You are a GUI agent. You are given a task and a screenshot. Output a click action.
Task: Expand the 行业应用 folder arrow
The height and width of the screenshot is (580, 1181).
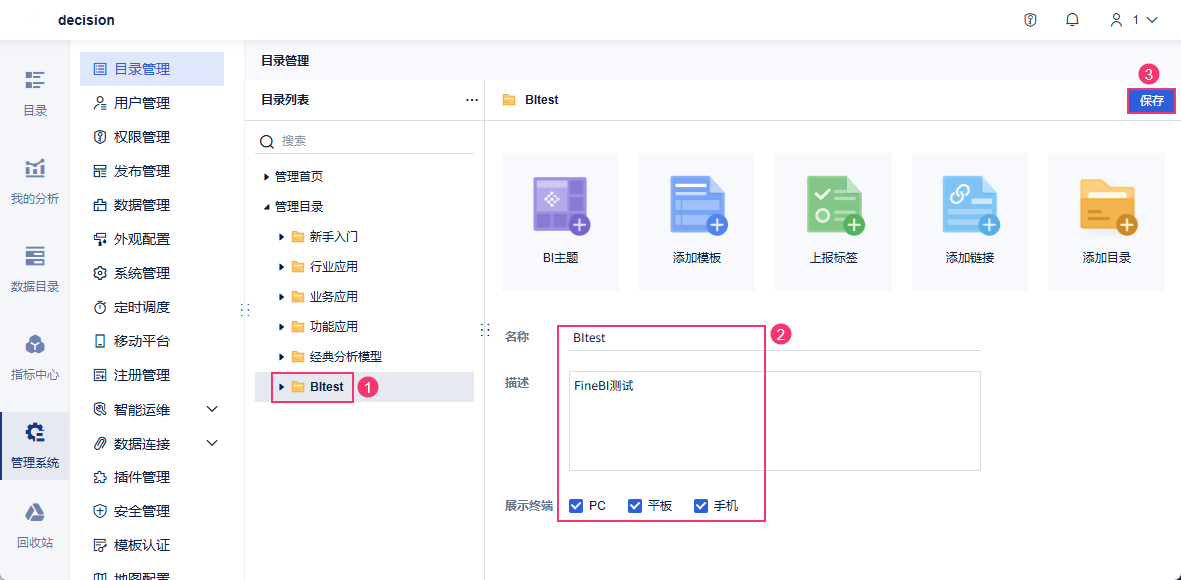click(281, 267)
